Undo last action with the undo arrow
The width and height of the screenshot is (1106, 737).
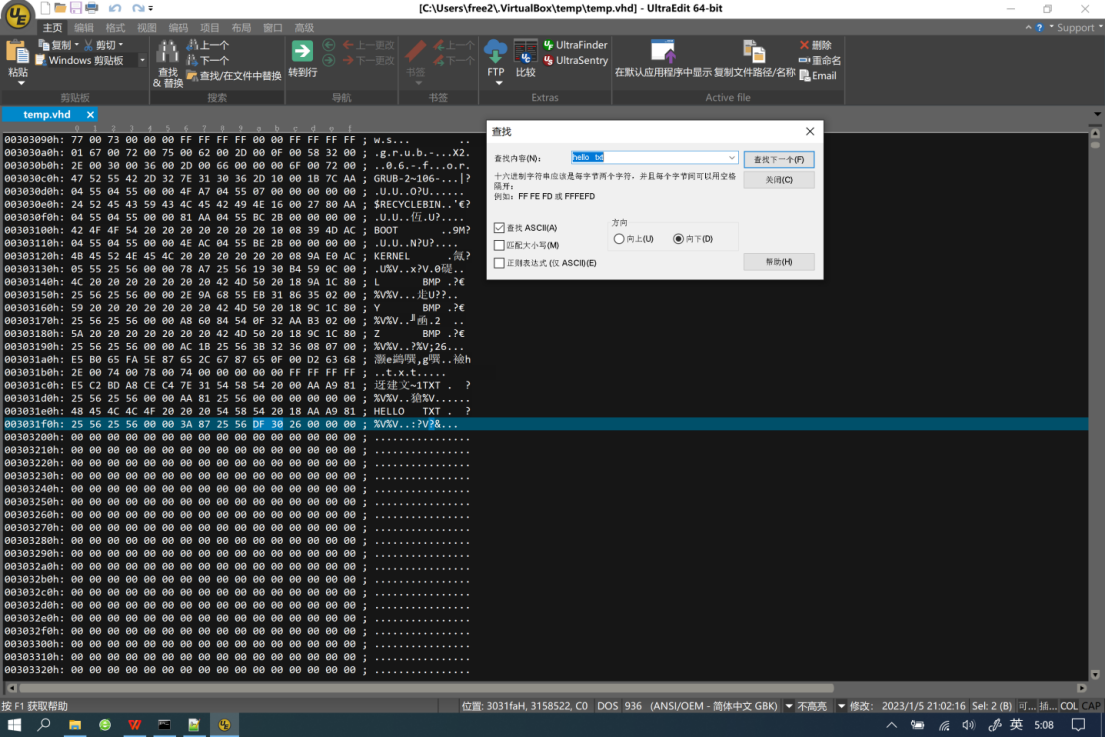coord(115,8)
